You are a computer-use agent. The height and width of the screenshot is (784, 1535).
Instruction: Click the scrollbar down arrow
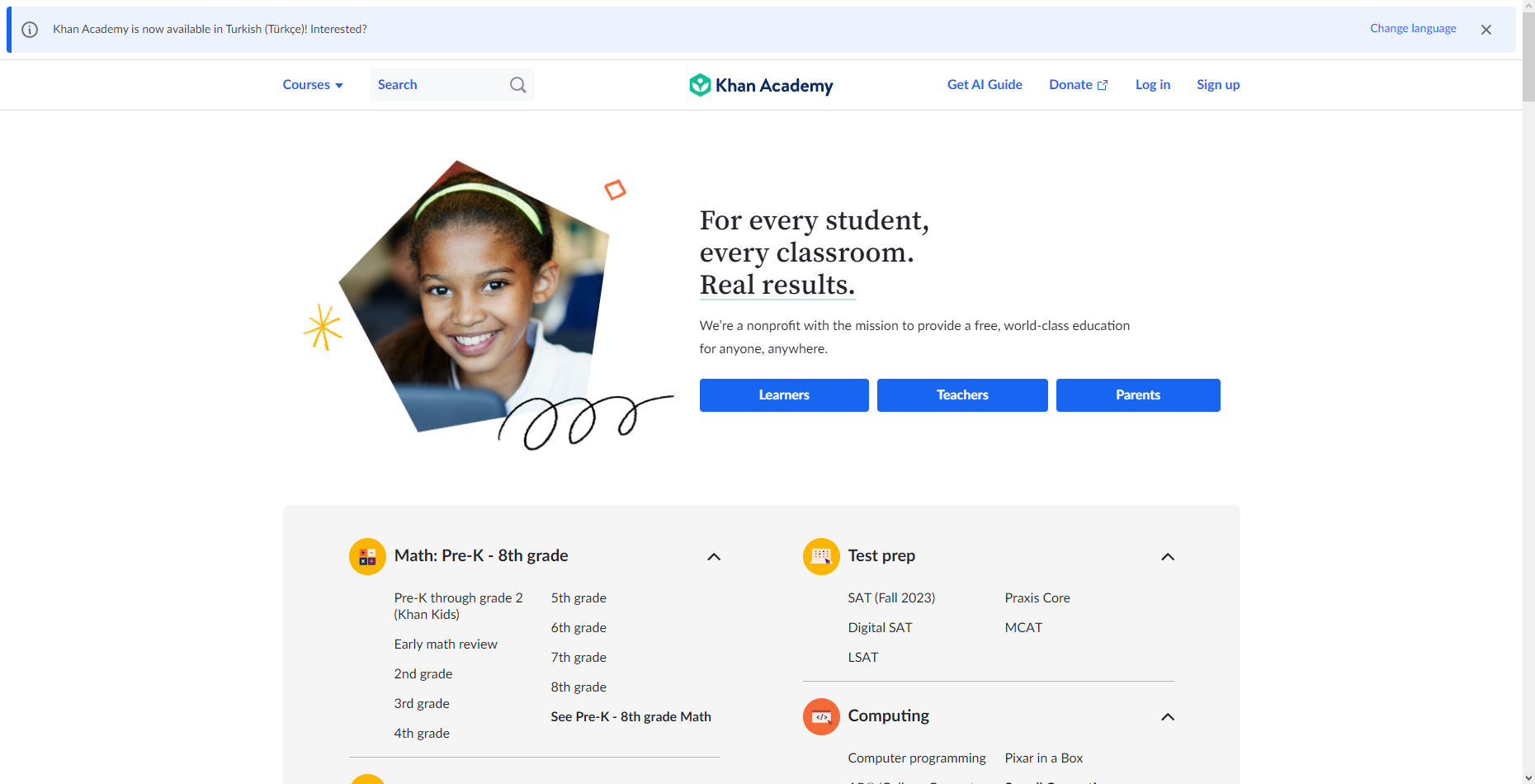point(1528,777)
